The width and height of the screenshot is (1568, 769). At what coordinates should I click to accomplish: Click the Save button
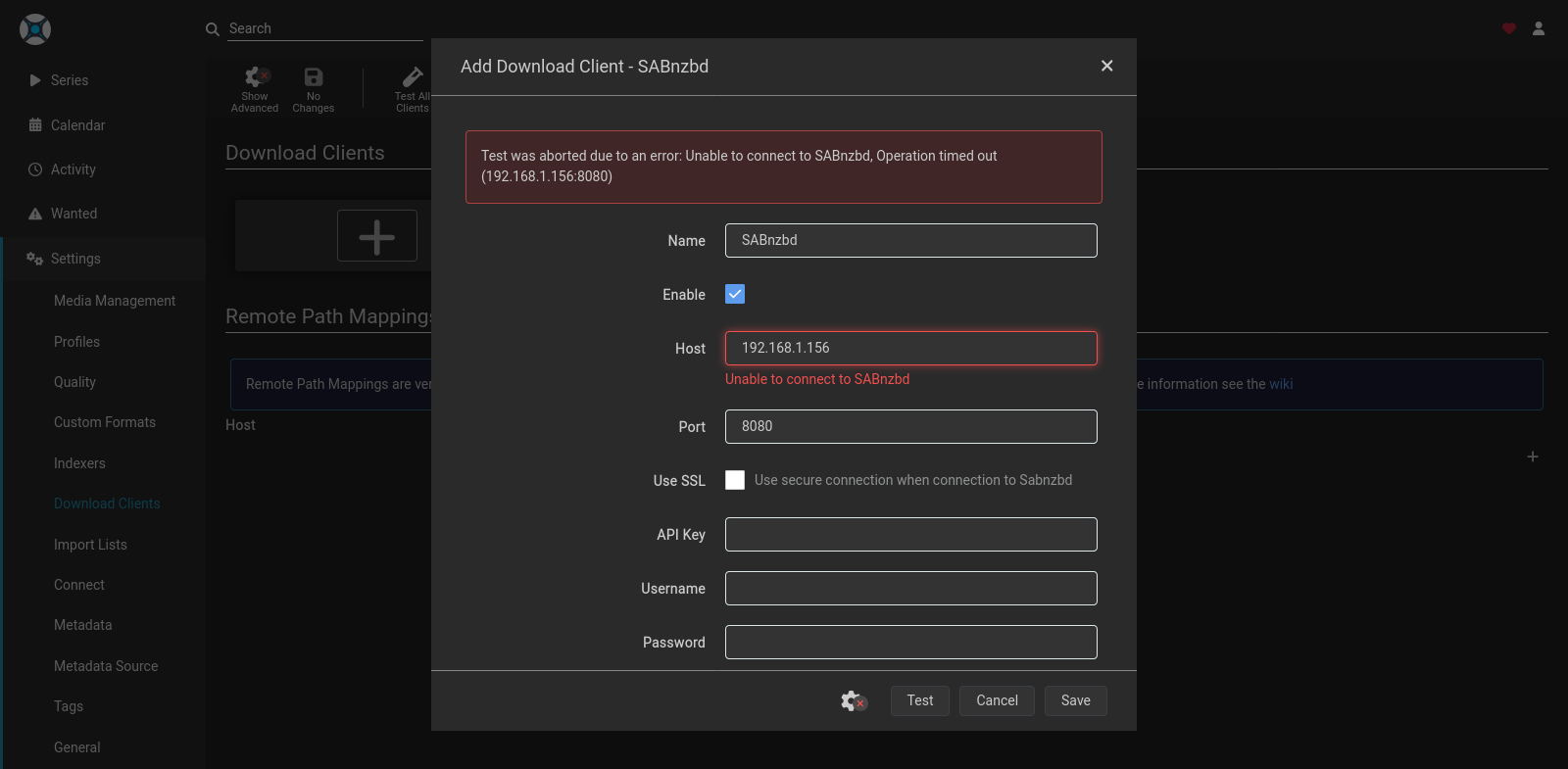(1075, 700)
